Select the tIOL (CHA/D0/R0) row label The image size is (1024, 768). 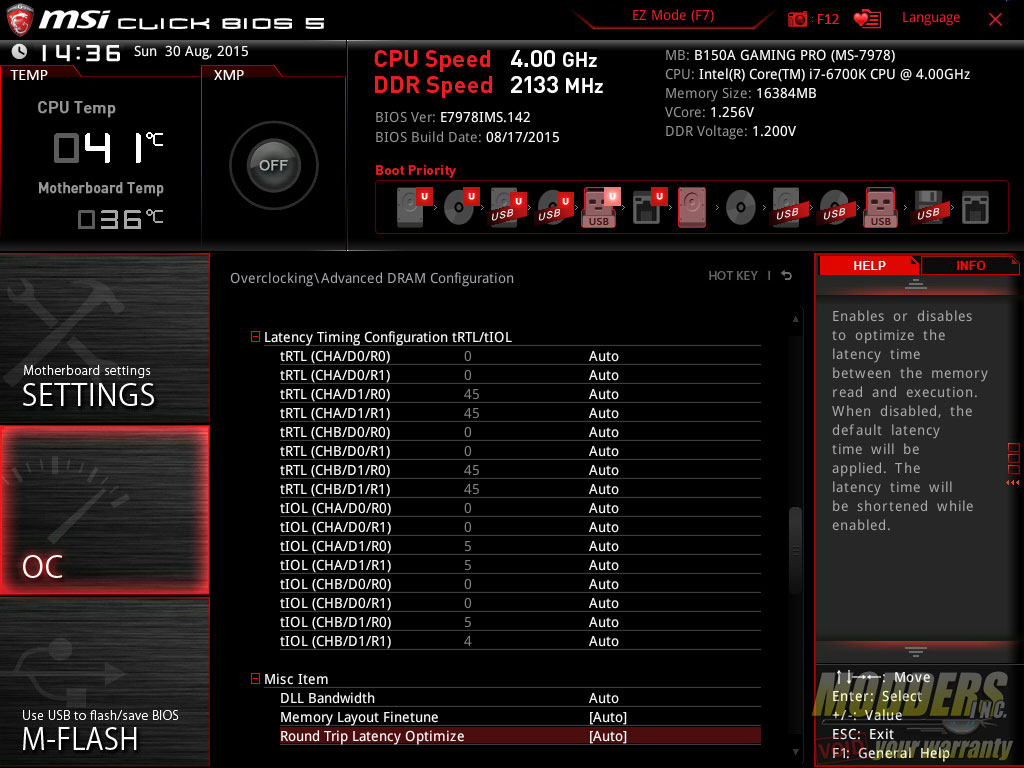[335, 508]
